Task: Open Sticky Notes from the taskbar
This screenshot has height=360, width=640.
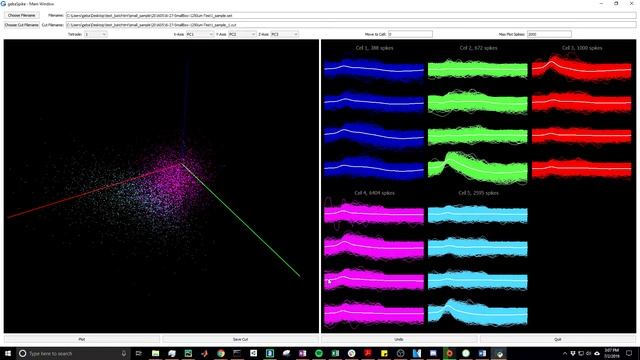Action: pyautogui.click(x=384, y=353)
